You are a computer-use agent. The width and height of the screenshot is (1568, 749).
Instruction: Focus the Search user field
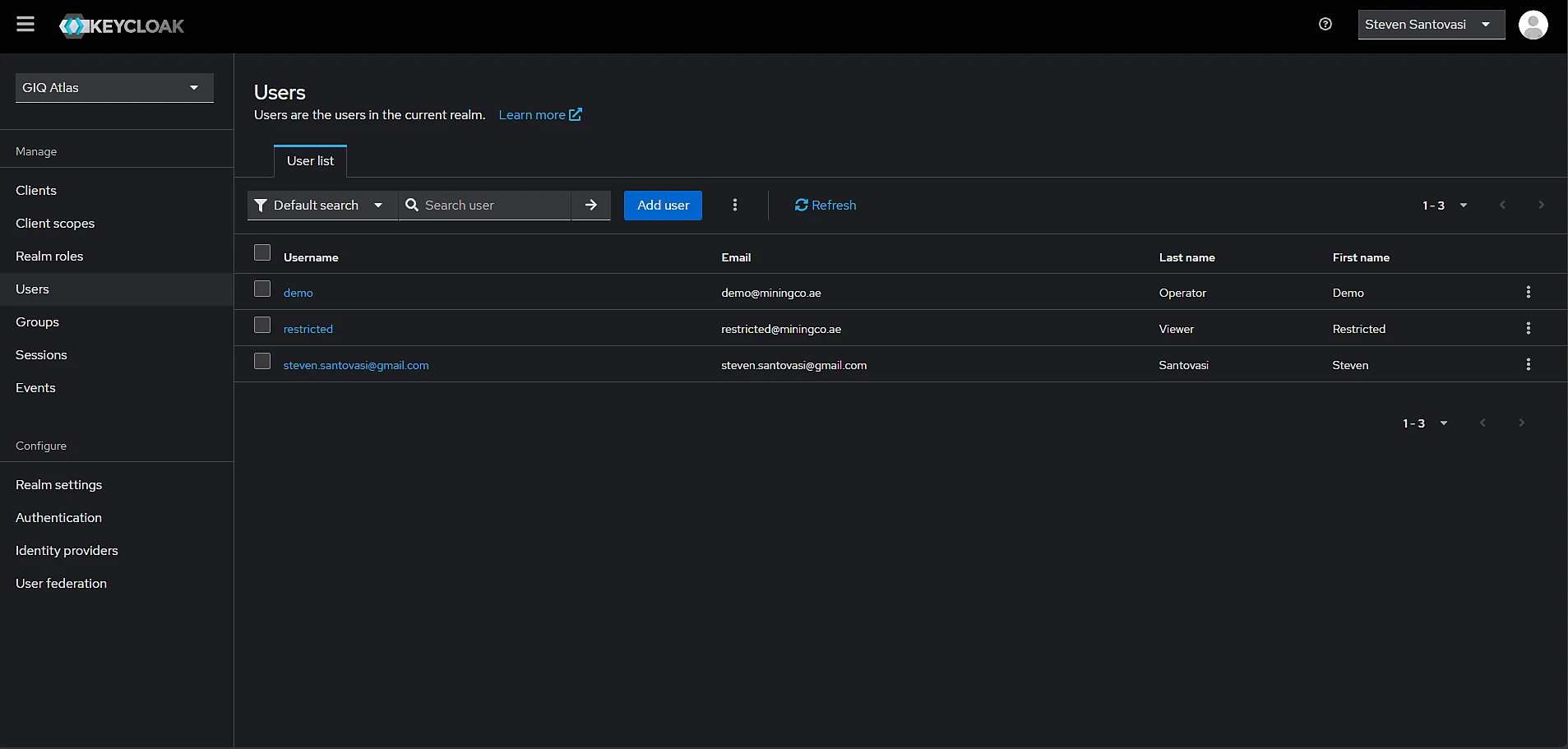485,206
